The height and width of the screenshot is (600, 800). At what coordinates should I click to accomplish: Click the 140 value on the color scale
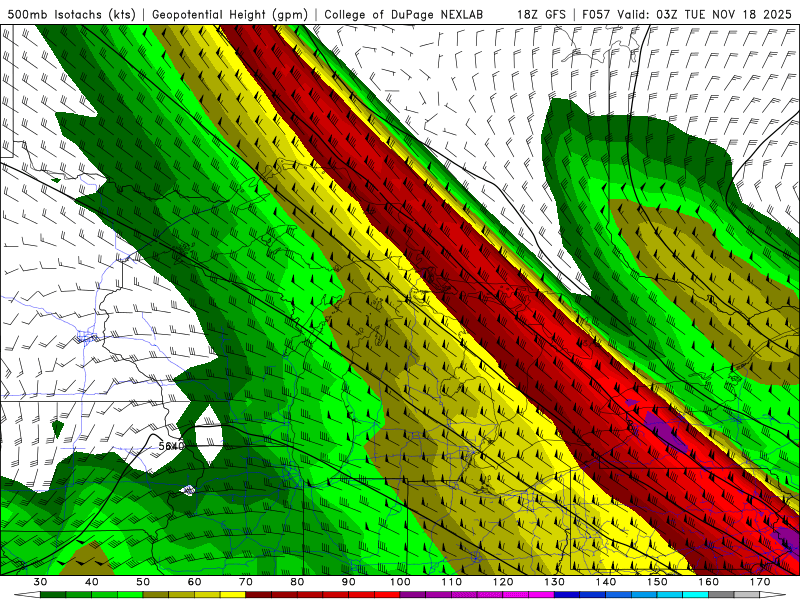pos(606,582)
